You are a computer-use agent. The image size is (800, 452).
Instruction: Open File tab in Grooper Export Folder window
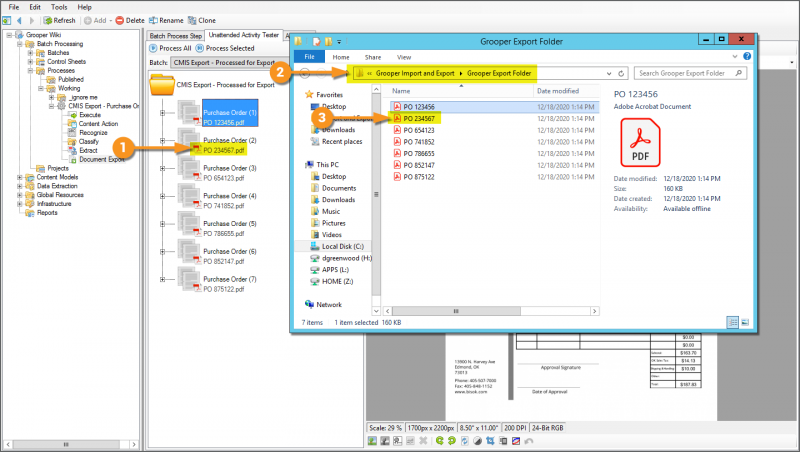click(309, 57)
